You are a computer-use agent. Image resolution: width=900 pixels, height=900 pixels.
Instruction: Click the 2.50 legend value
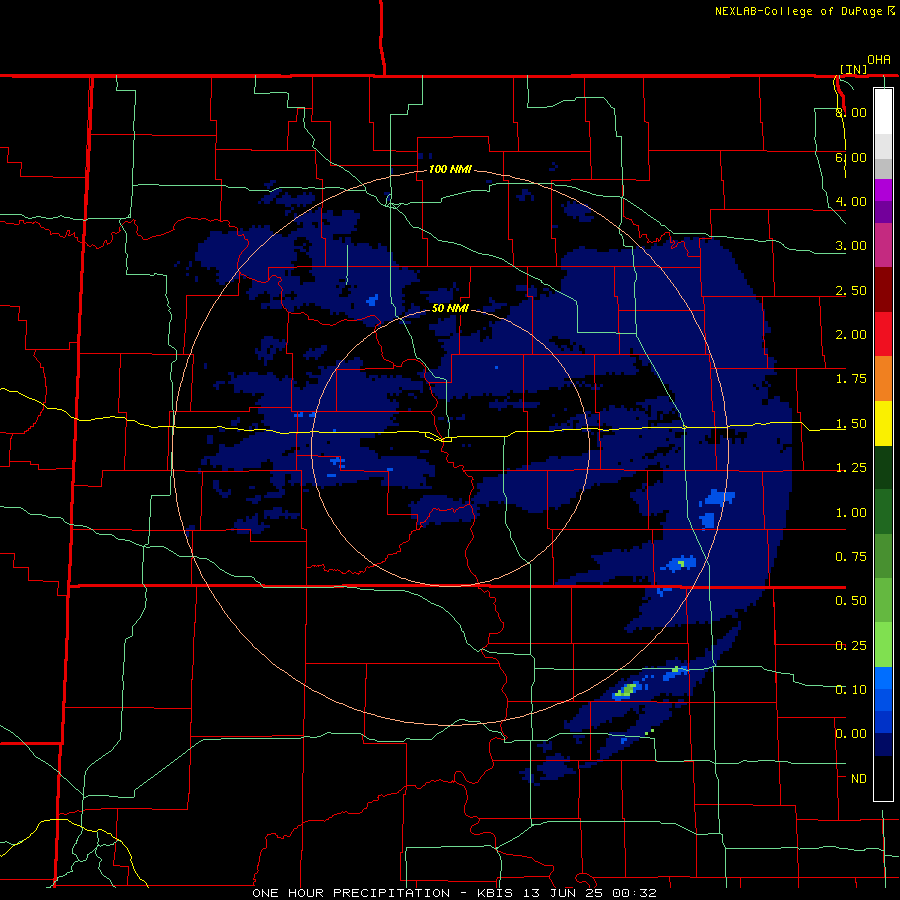(x=851, y=290)
